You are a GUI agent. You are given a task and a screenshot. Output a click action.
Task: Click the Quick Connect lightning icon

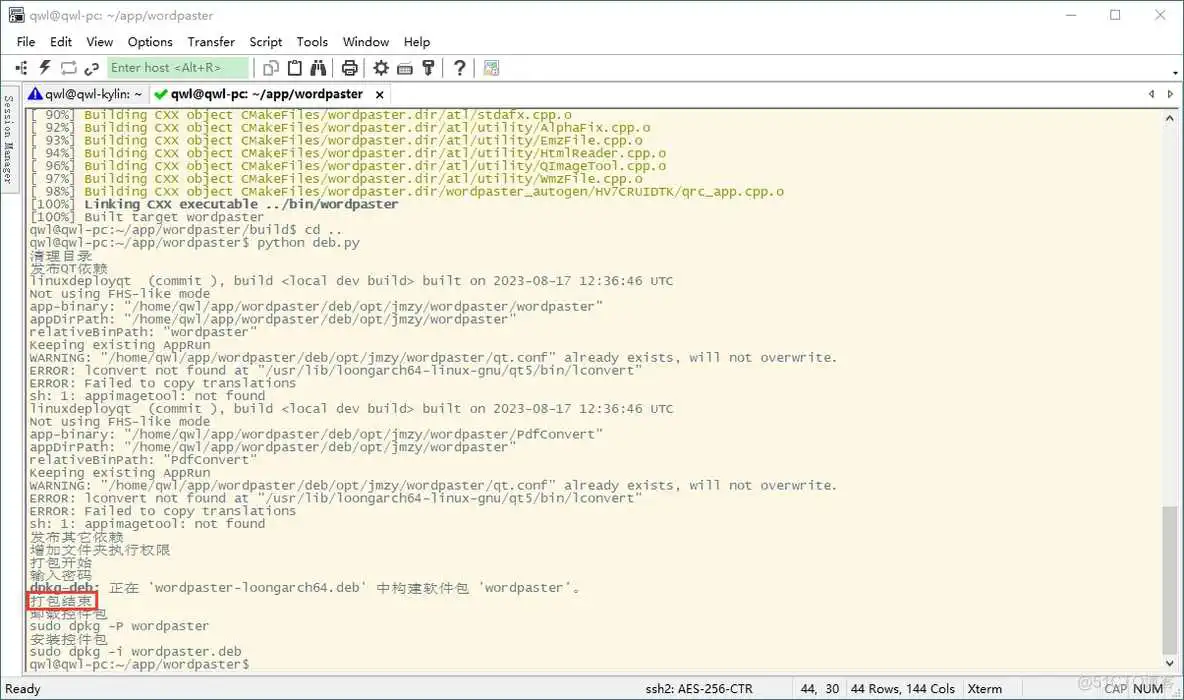click(x=45, y=68)
